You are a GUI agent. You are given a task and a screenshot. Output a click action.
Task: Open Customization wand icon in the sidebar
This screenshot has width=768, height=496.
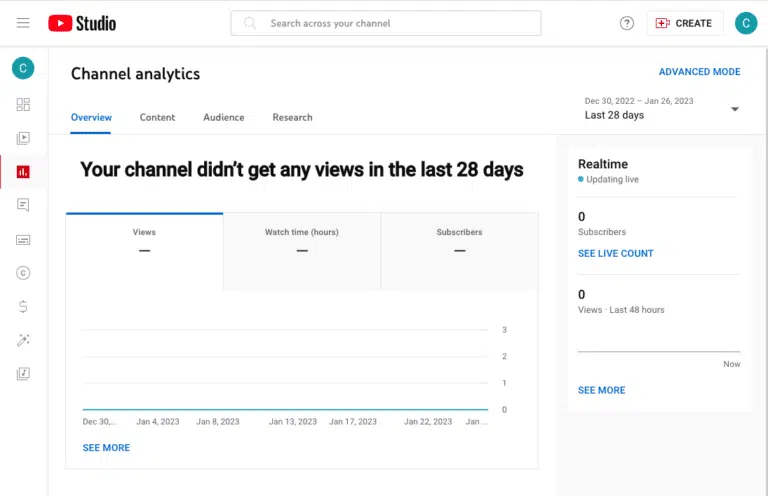(23, 340)
